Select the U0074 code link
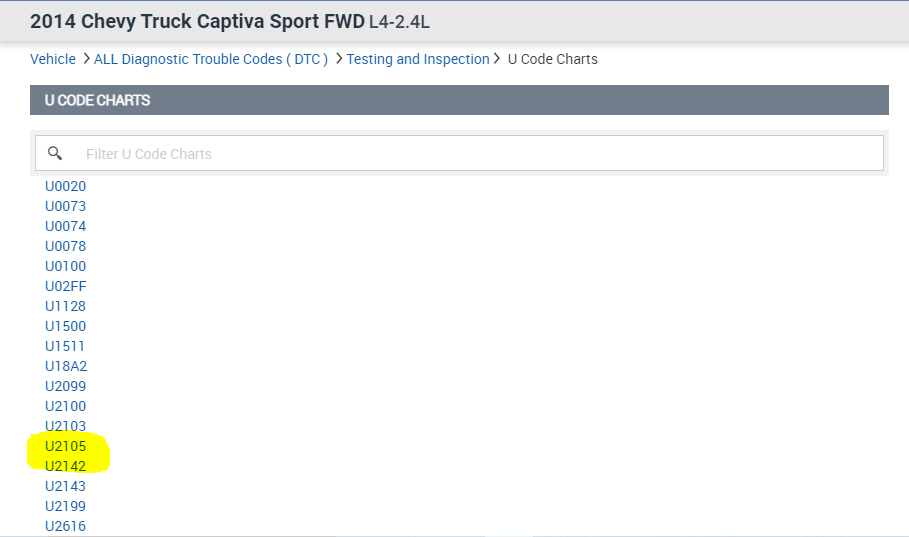This screenshot has width=909, height=537. click(x=66, y=226)
